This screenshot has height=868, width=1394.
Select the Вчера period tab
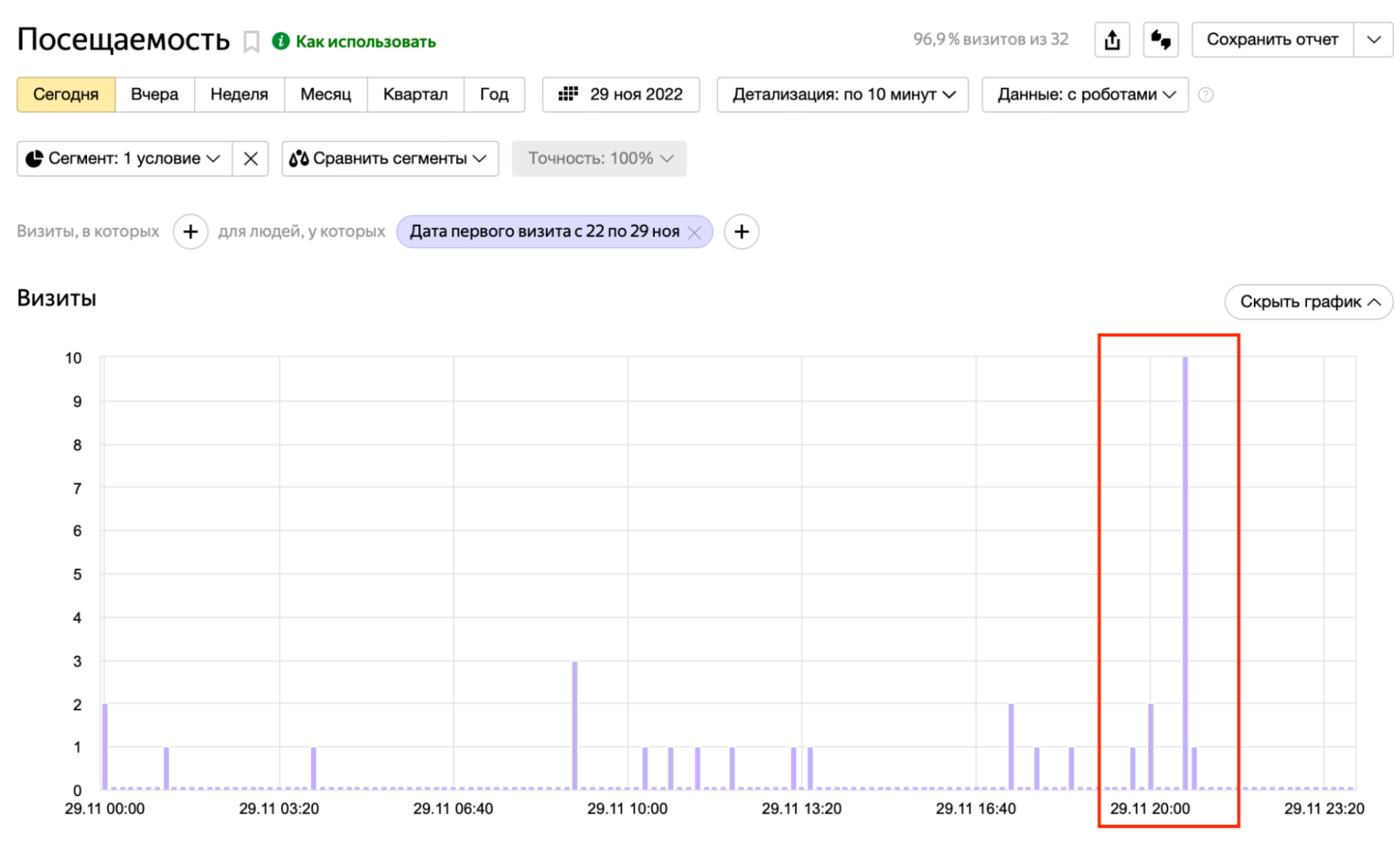pyautogui.click(x=154, y=95)
